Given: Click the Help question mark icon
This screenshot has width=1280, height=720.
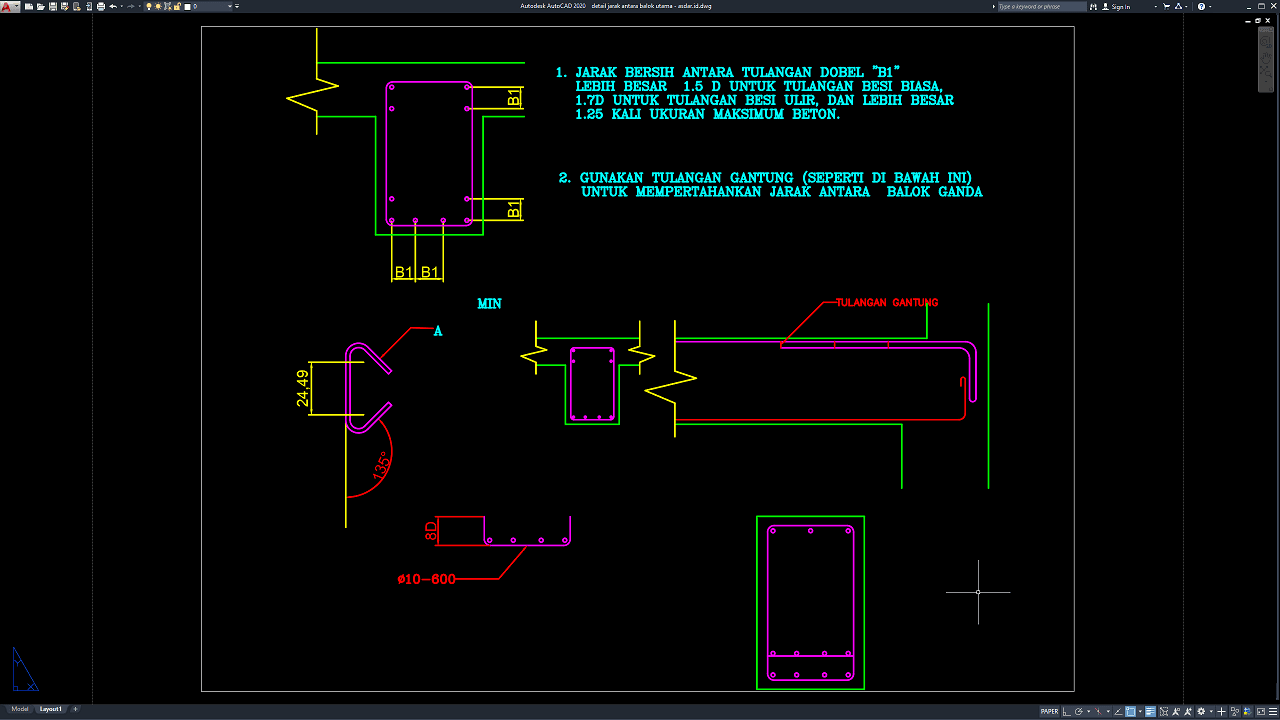Looking at the screenshot, I should coord(1199,6).
